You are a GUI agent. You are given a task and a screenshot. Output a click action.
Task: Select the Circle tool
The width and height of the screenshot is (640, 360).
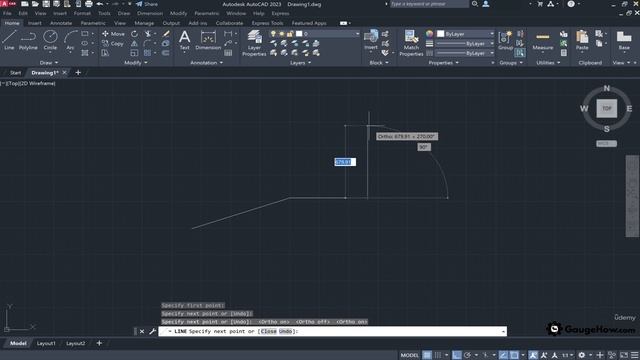pyautogui.click(x=50, y=40)
